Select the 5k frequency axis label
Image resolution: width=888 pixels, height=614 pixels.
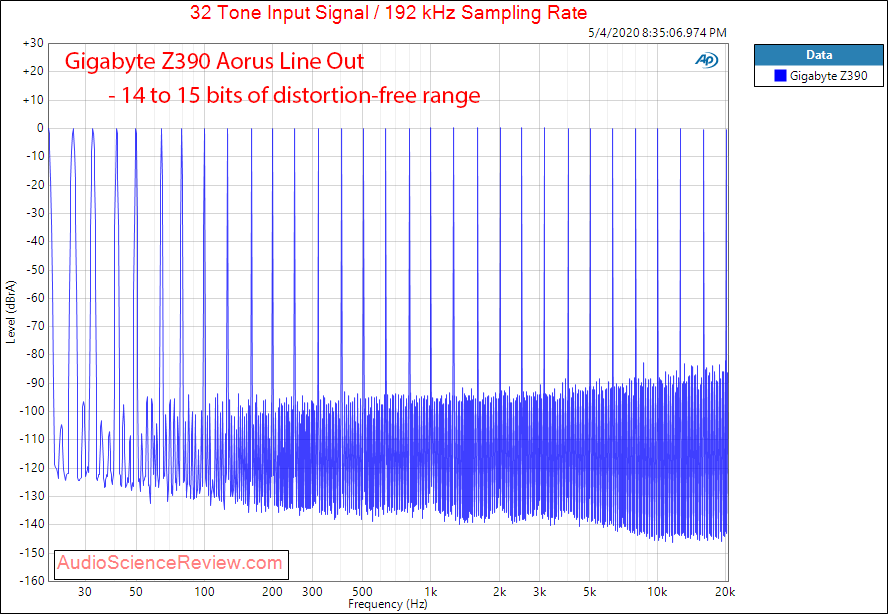590,592
